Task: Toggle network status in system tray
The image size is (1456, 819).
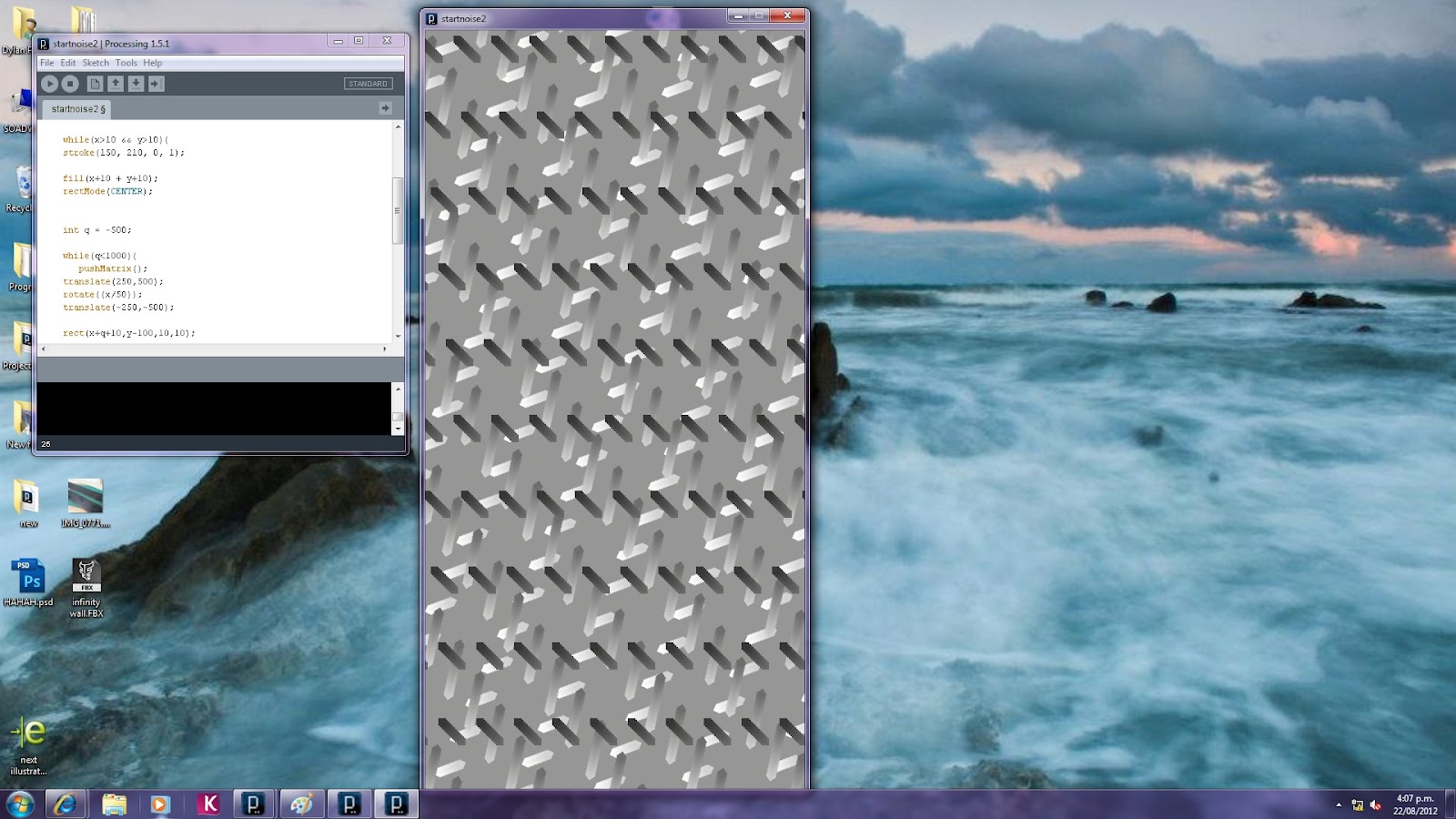Action: 1358,805
